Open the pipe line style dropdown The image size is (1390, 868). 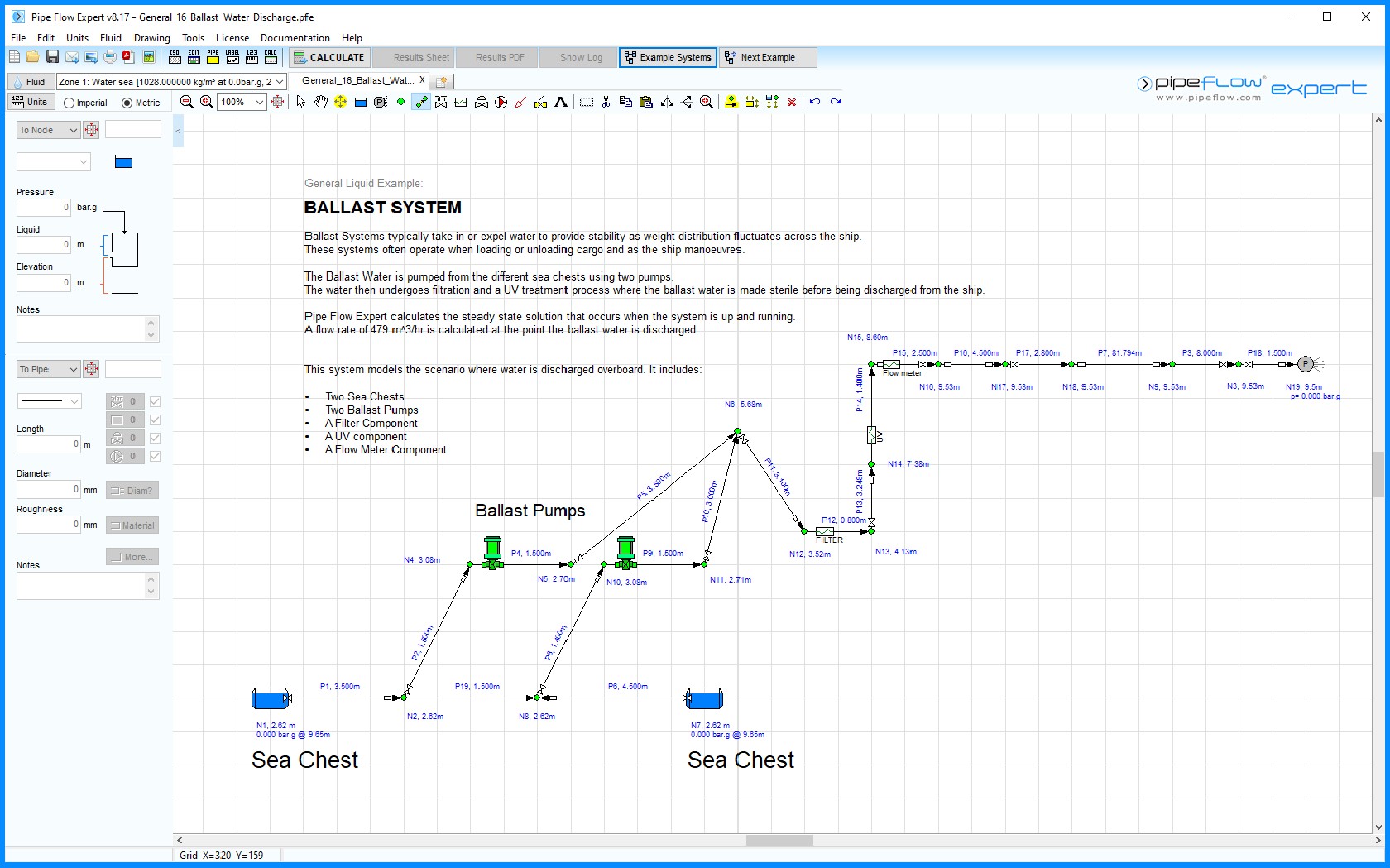pyautogui.click(x=49, y=401)
